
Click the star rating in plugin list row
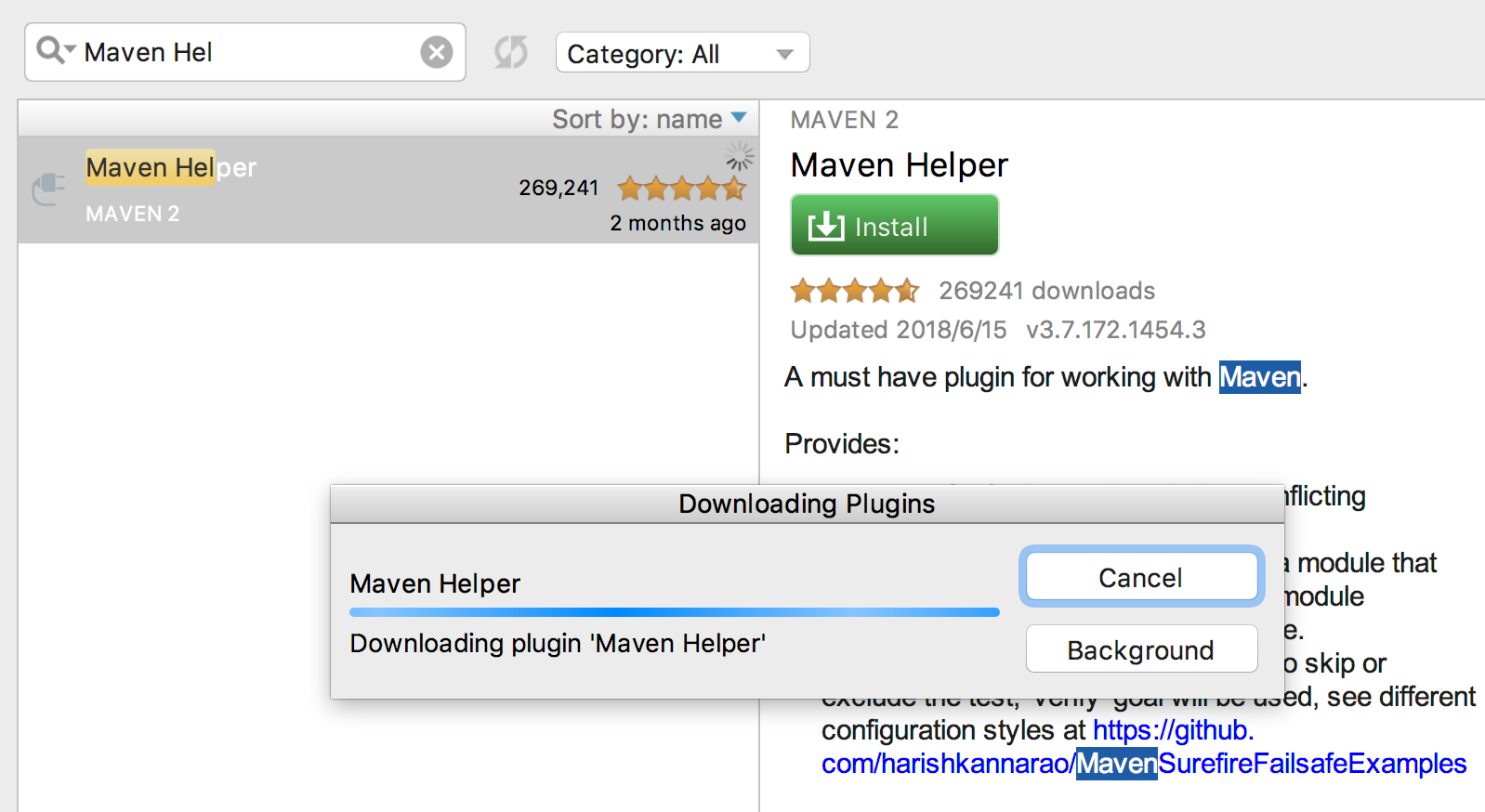click(682, 189)
